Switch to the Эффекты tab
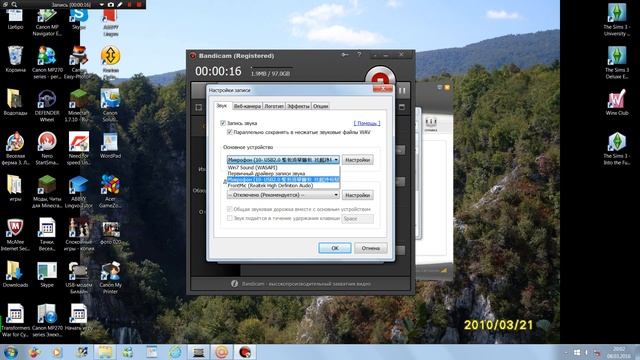The width and height of the screenshot is (640, 360). (298, 106)
